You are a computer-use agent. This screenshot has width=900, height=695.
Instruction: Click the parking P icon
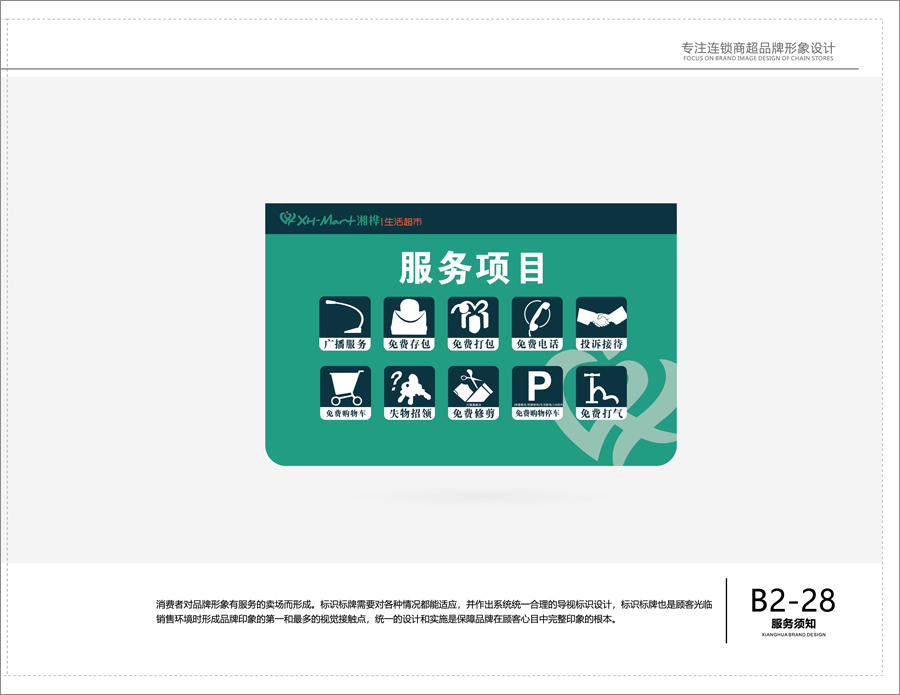pos(537,393)
